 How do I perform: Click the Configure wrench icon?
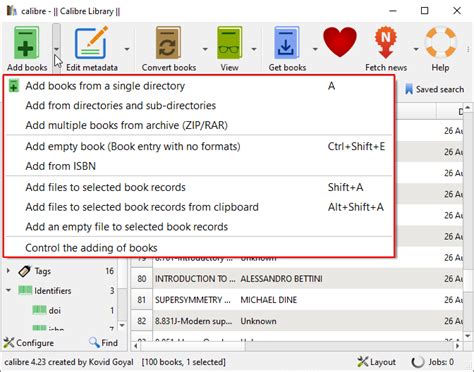coord(9,343)
